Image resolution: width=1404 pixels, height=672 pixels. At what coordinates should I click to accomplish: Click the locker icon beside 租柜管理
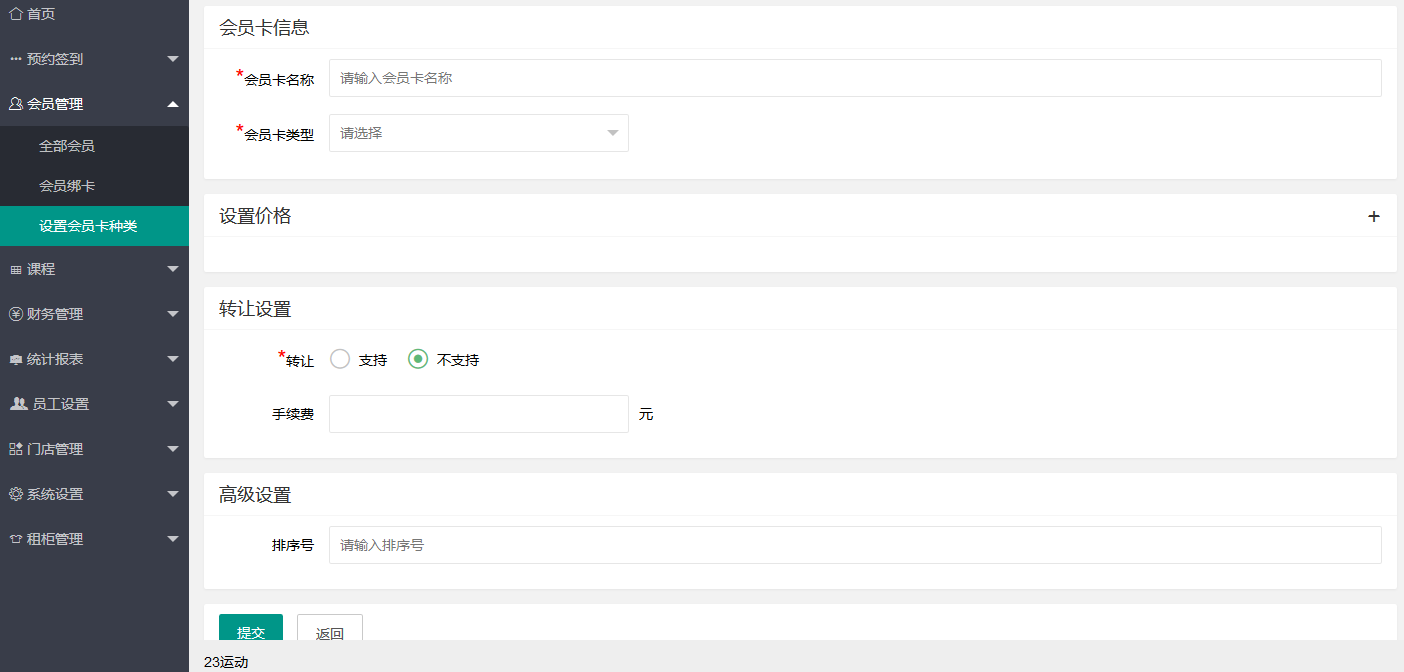(x=16, y=539)
